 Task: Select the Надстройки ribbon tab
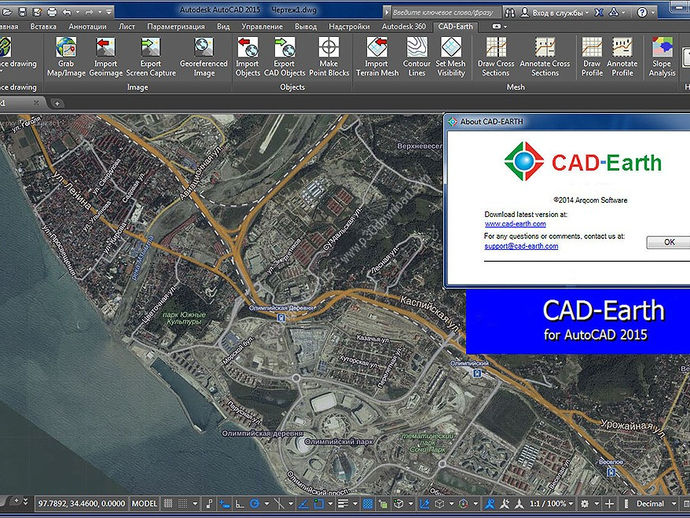(349, 26)
